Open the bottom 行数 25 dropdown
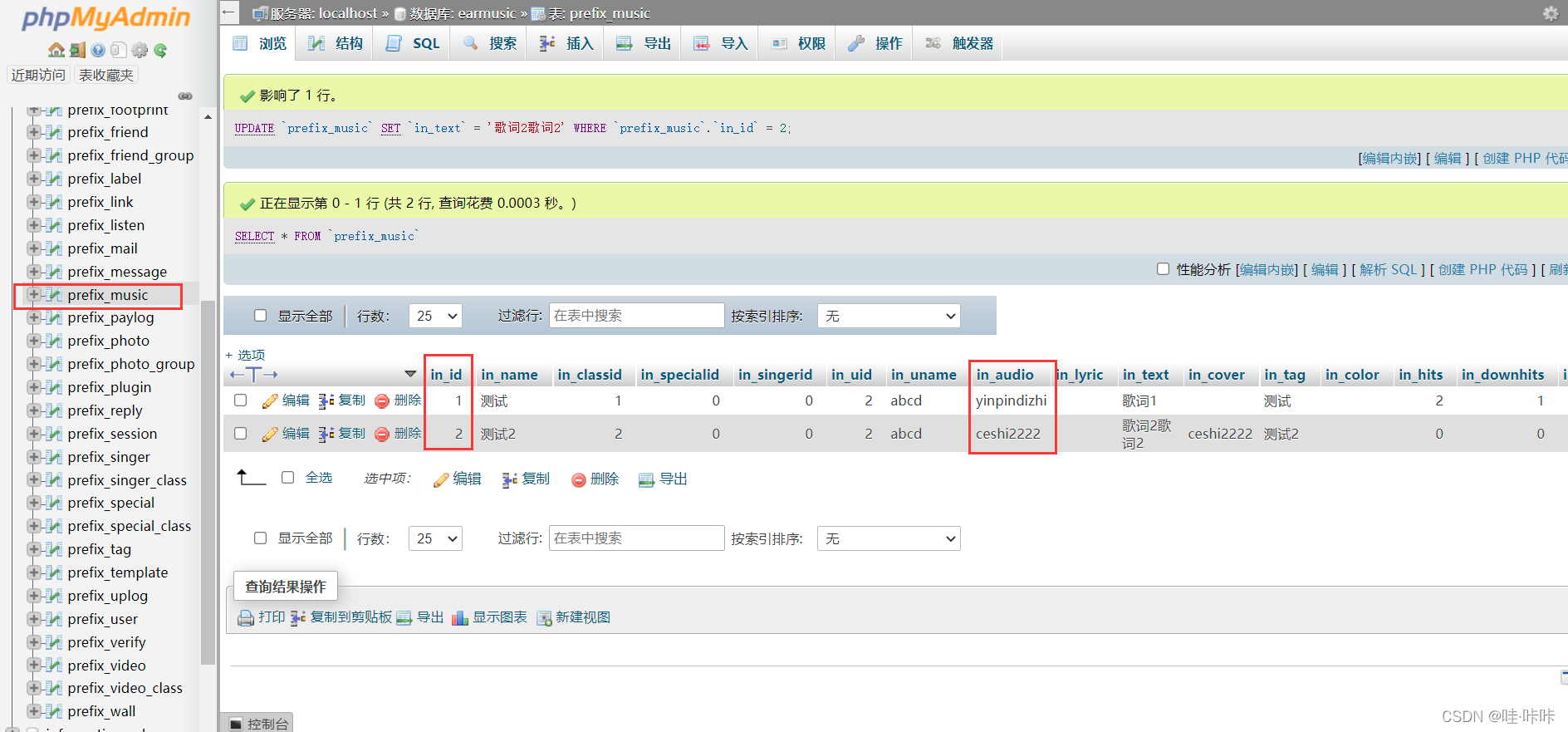Screen dimensions: 1568x732 (x=435, y=538)
